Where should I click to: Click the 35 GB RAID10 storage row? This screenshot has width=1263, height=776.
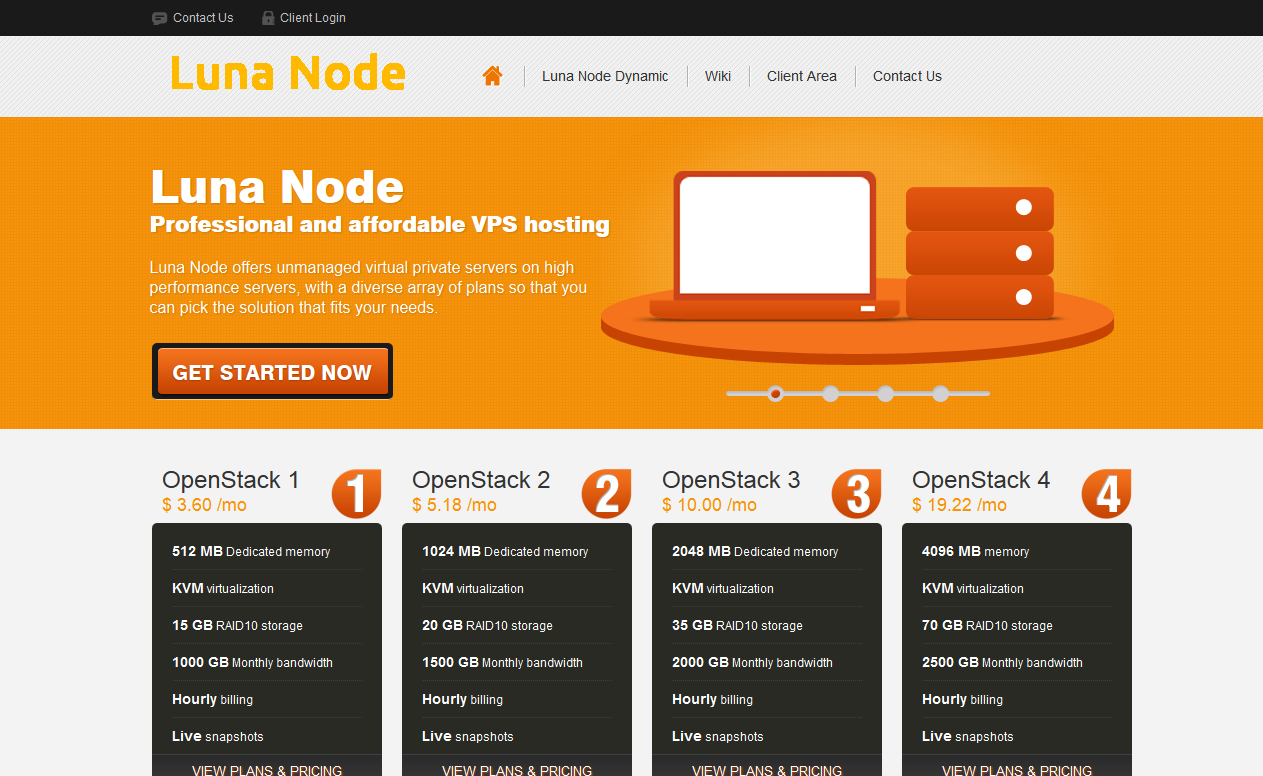tap(767, 625)
